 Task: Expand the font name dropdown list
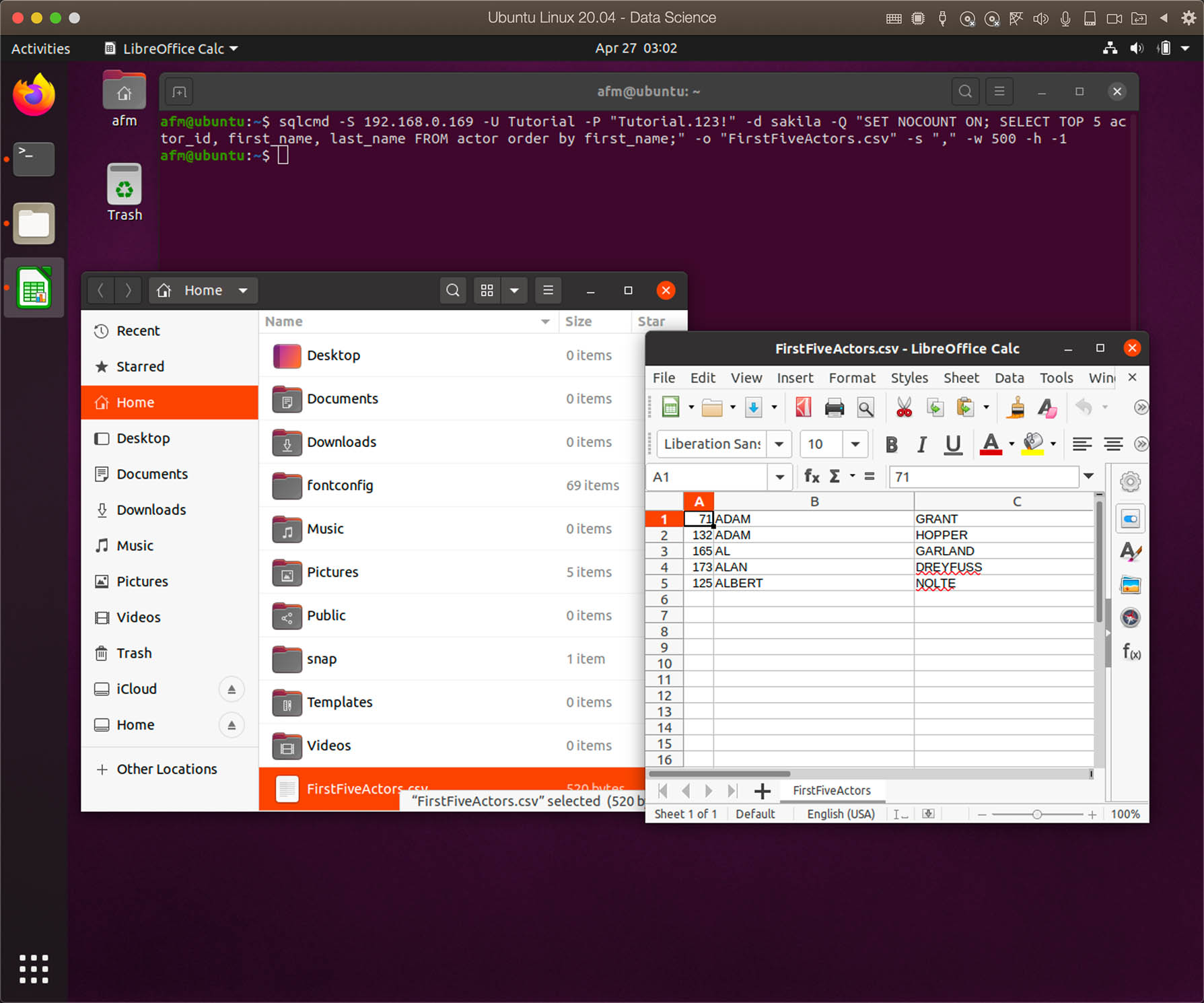(779, 444)
